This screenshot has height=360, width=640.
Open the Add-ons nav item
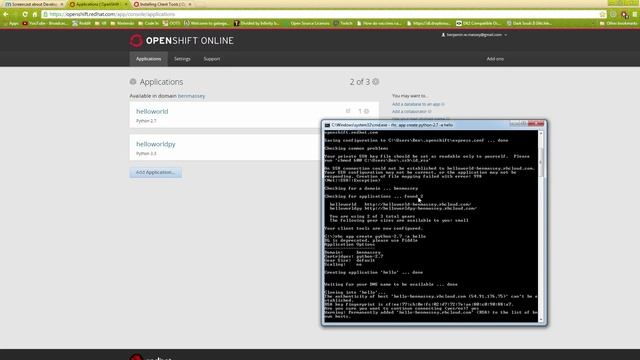(x=495, y=59)
